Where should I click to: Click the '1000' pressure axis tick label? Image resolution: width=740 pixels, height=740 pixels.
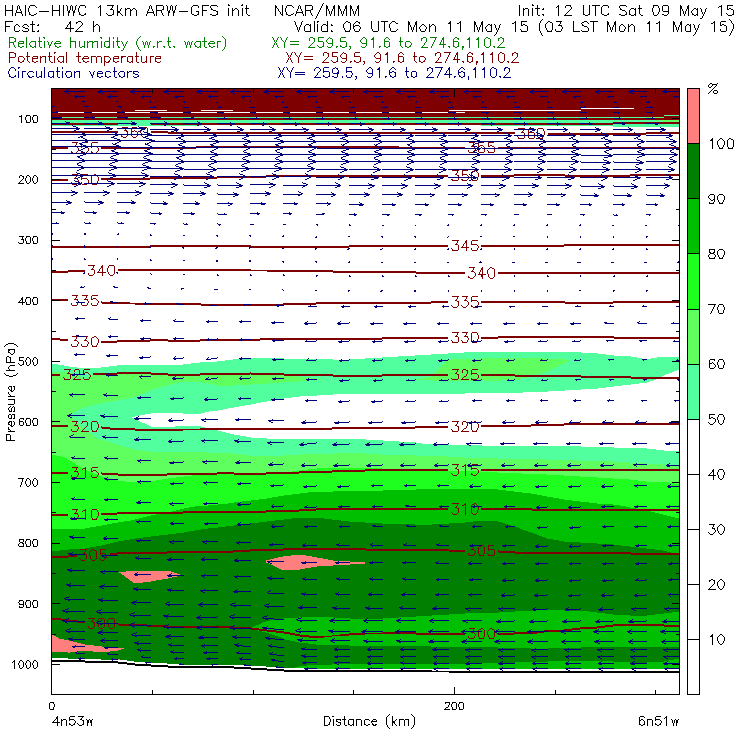[25, 664]
